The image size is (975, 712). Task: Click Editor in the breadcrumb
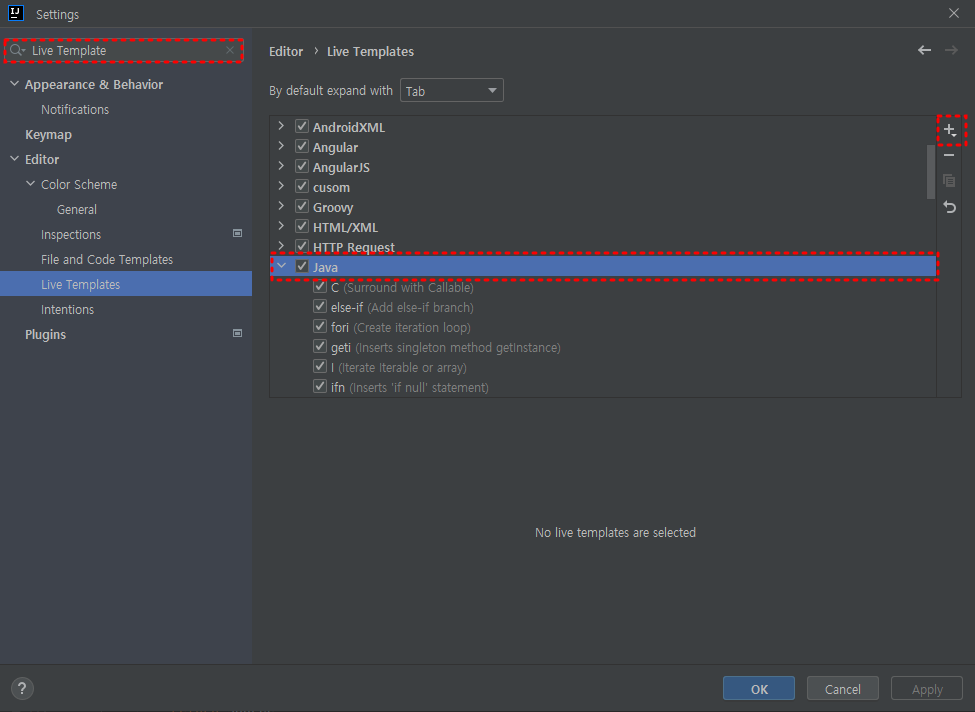(x=286, y=52)
